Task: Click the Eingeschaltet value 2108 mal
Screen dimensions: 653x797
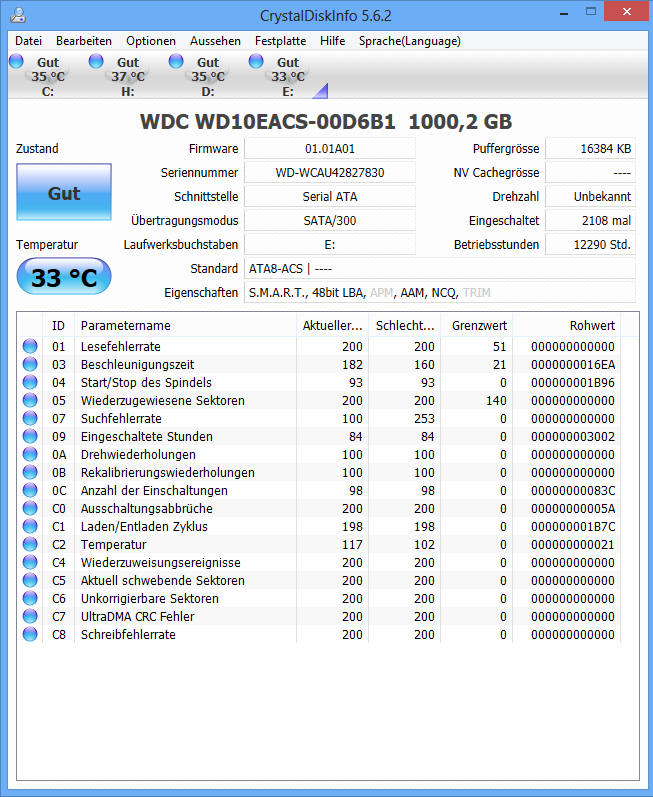Action: click(x=590, y=221)
